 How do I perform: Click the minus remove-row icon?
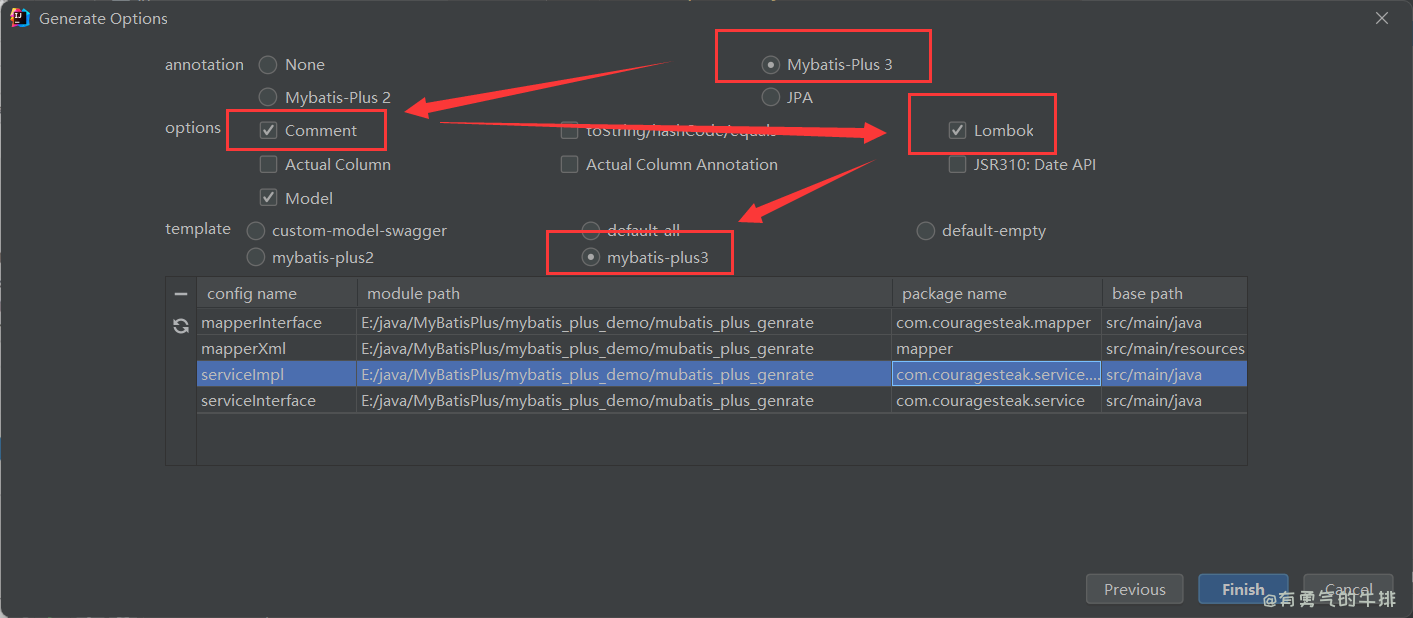click(181, 294)
